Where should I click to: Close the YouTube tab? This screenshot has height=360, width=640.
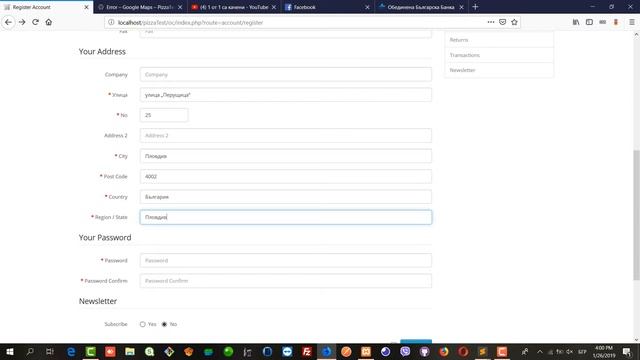click(x=274, y=7)
